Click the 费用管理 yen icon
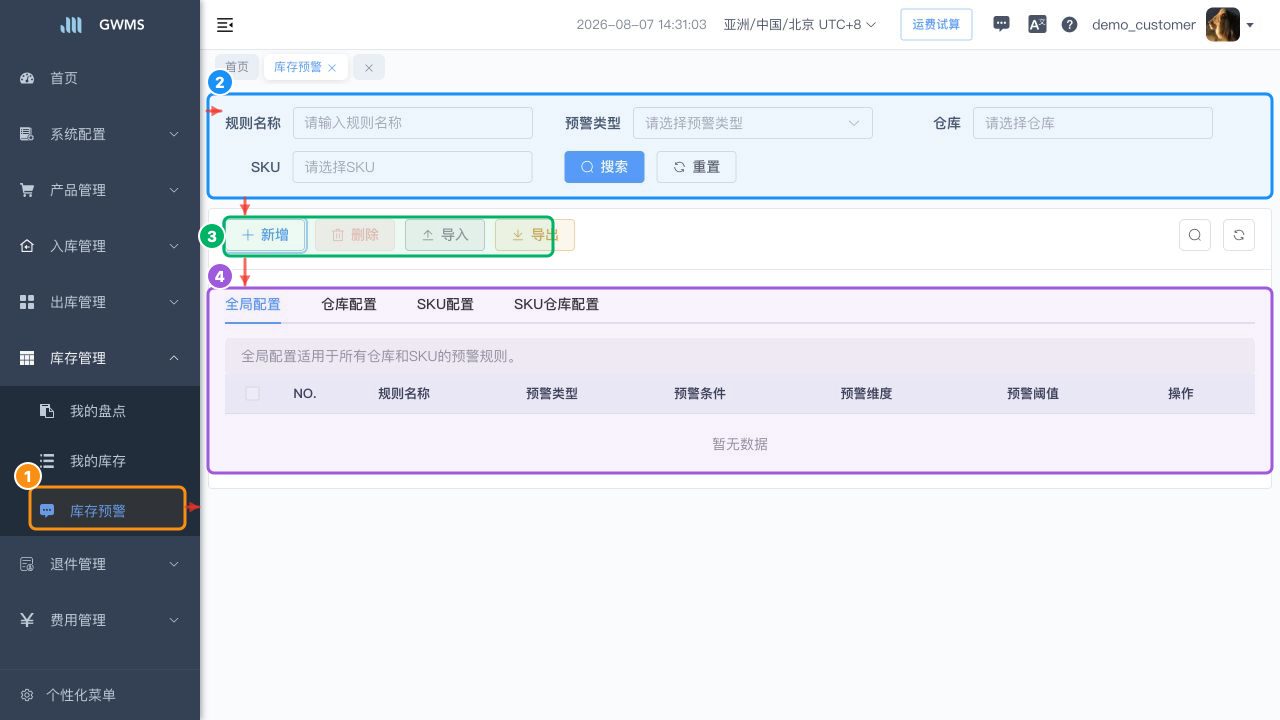The height and width of the screenshot is (720, 1280). tap(27, 620)
